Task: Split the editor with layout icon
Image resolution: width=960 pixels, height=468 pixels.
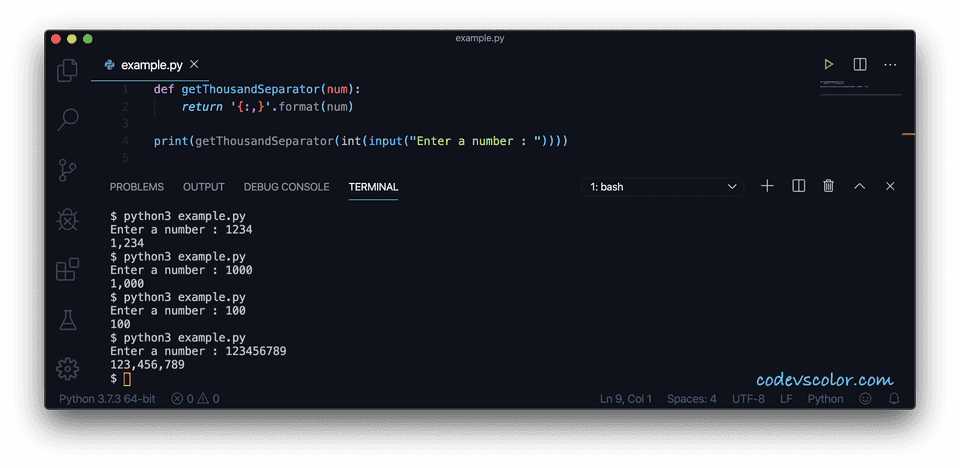Action: click(860, 64)
